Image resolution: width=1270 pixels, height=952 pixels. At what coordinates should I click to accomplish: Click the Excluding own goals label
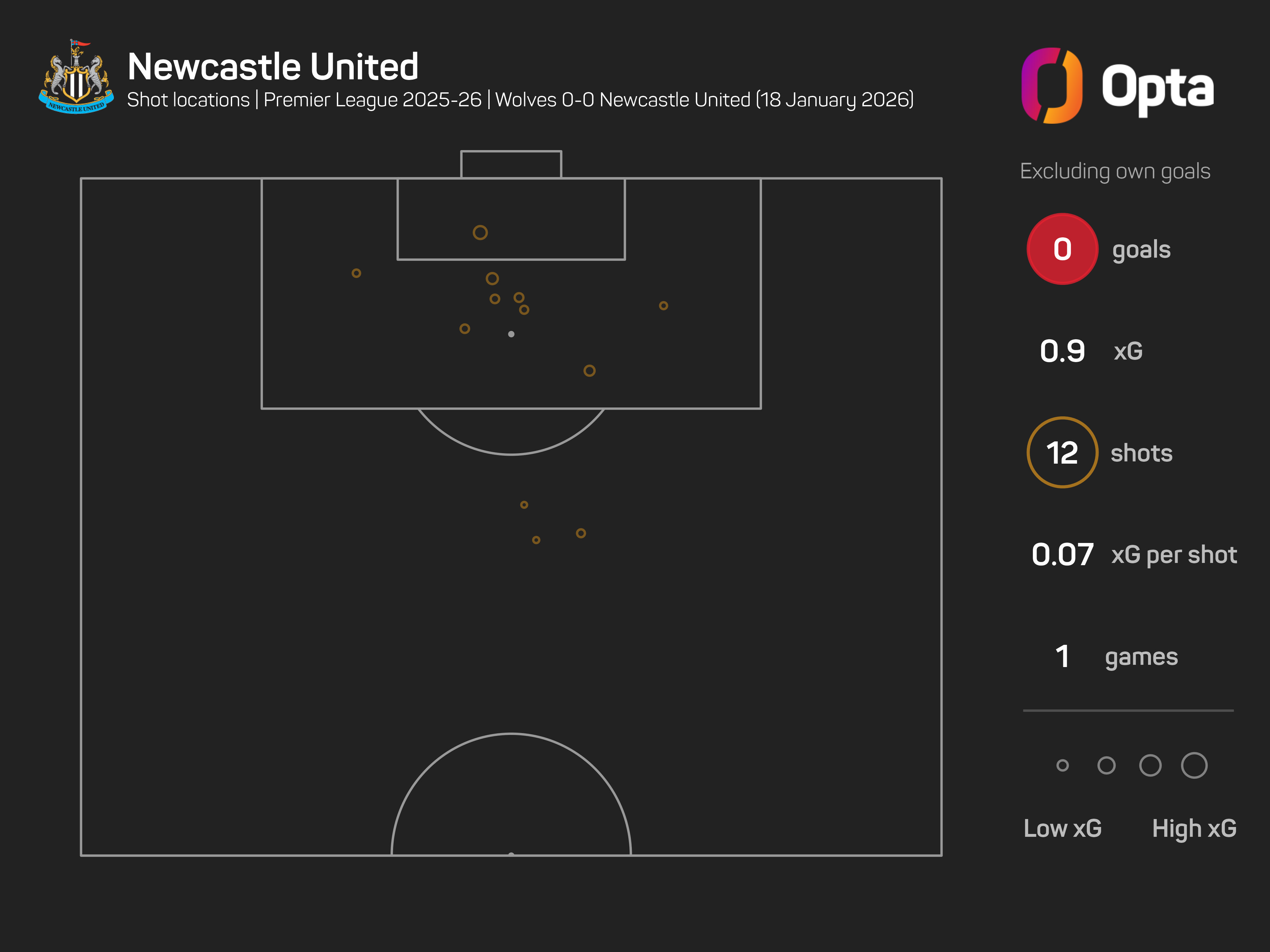[1115, 171]
